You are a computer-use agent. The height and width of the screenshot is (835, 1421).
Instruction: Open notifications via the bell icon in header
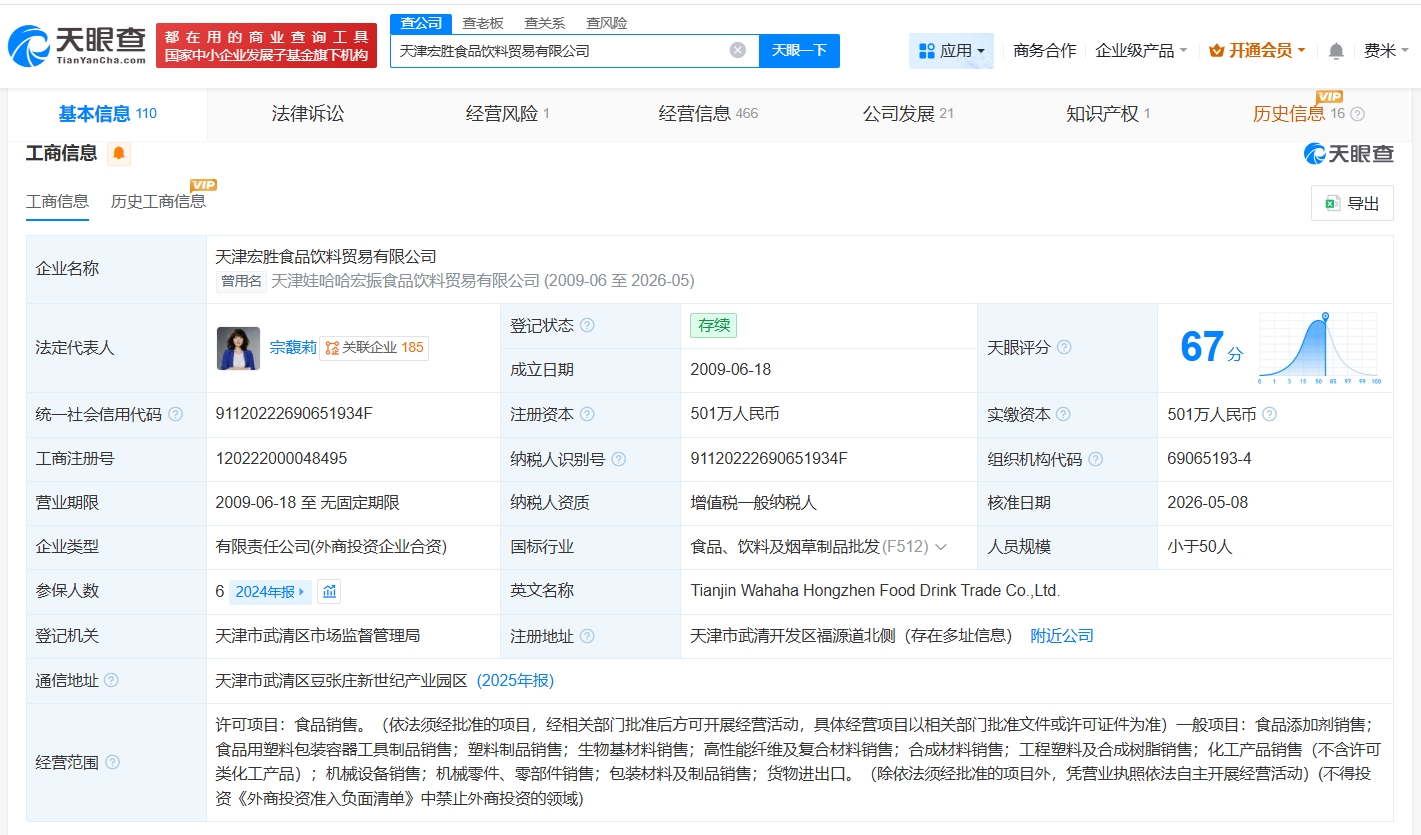tap(1336, 51)
